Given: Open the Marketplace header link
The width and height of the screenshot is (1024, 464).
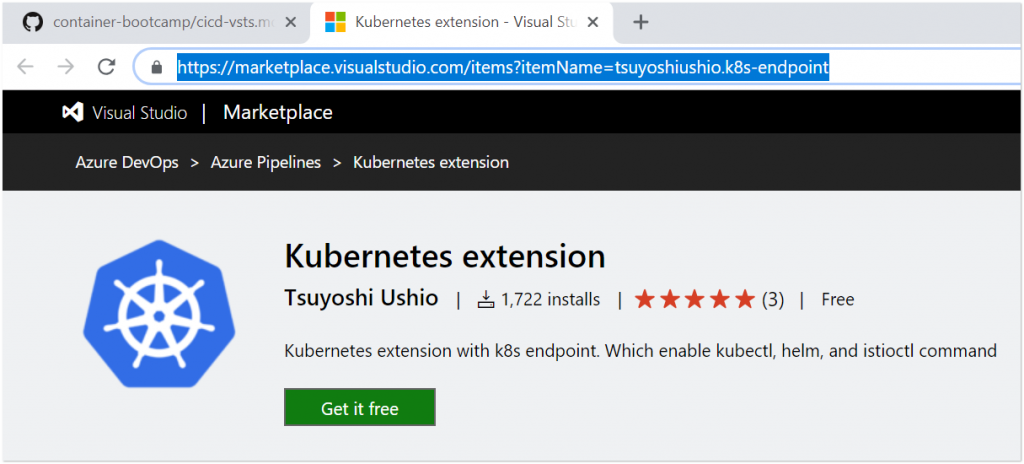Looking at the screenshot, I should 278,113.
